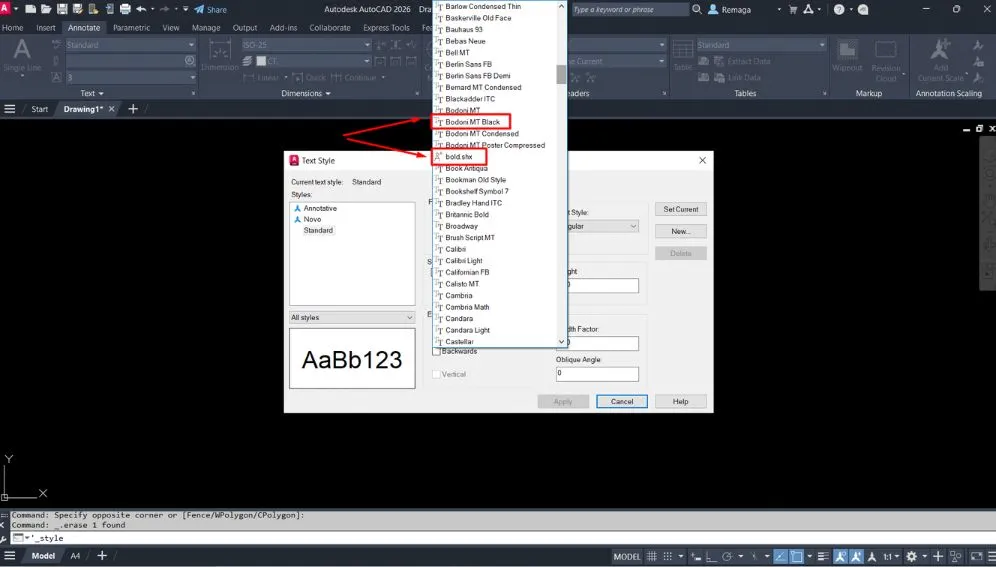Select the Annotative text style
Viewport: 996px width, 567px height.
[320, 208]
